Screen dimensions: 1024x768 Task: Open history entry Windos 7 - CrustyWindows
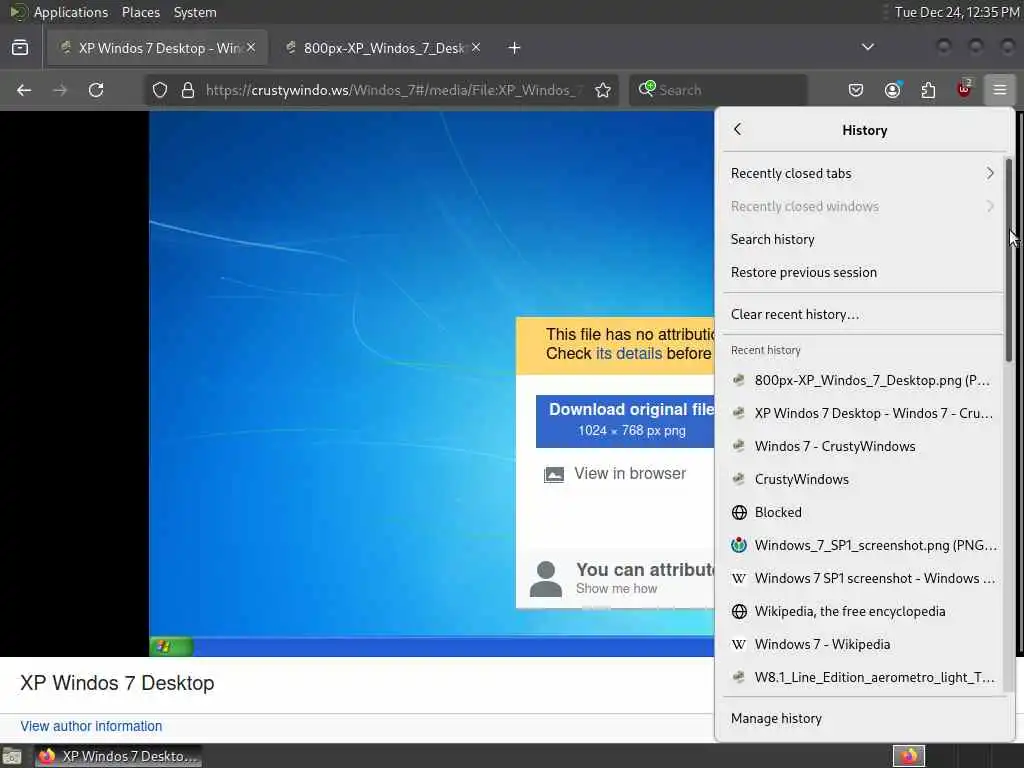pyautogui.click(x=862, y=446)
